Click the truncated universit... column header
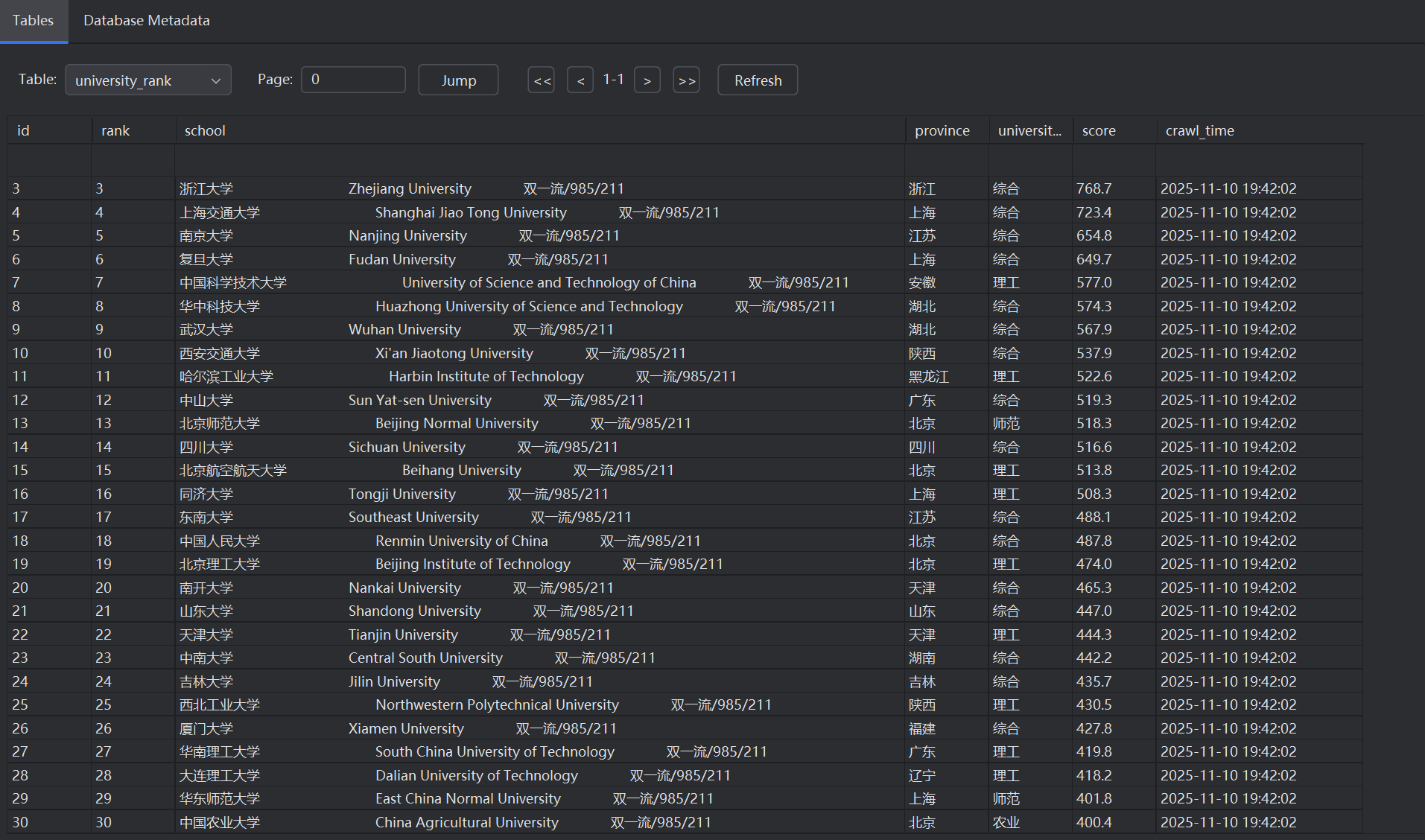Image resolution: width=1425 pixels, height=840 pixels. tap(1031, 130)
